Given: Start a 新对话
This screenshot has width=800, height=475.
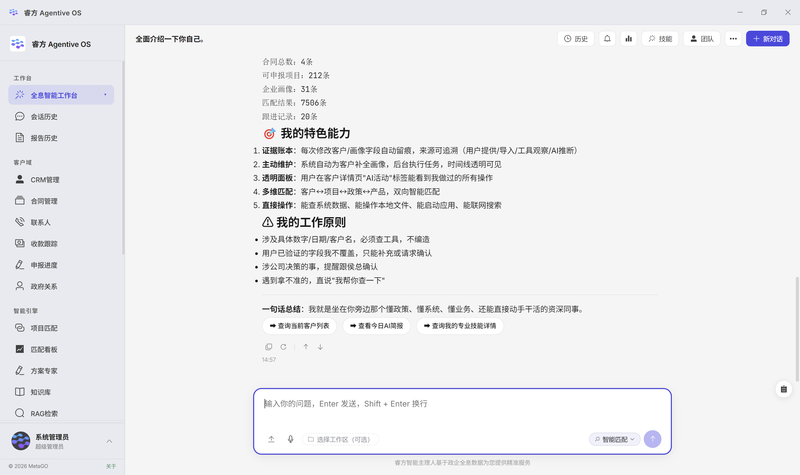Looking at the screenshot, I should tap(767, 39).
